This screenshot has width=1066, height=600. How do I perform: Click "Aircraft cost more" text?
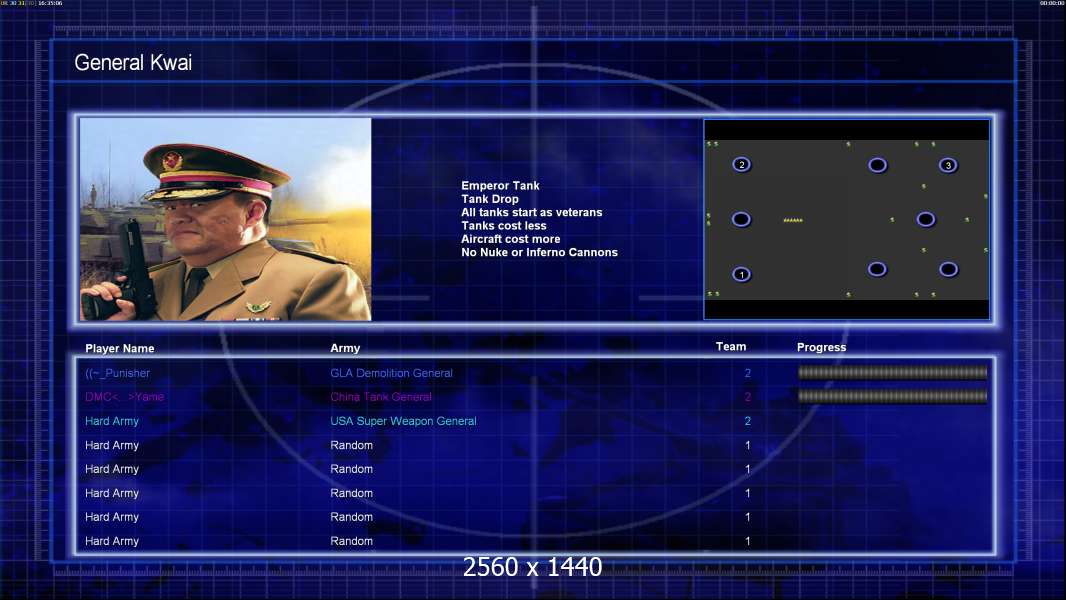pyautogui.click(x=511, y=239)
